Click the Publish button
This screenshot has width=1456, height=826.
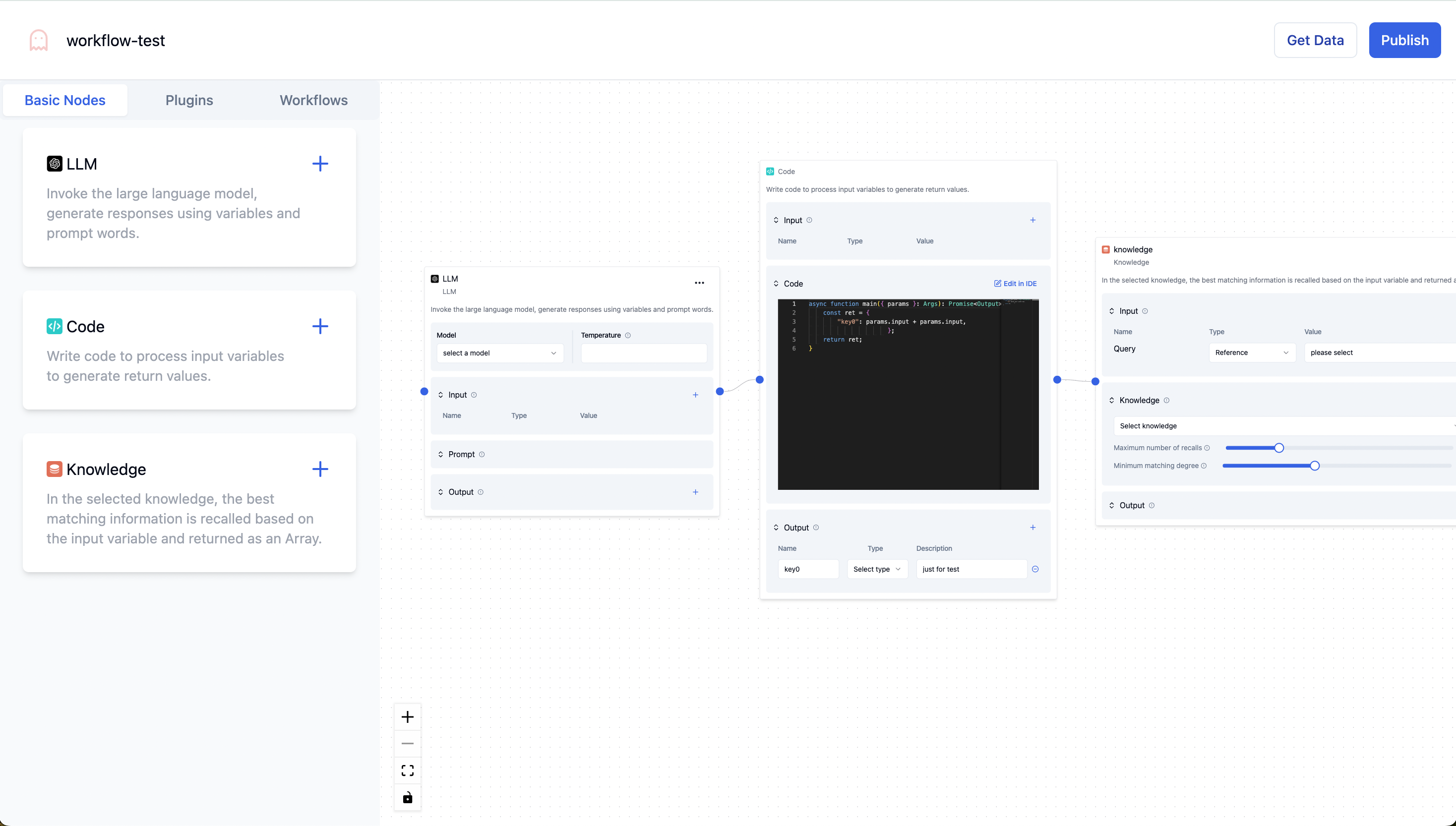click(1404, 40)
